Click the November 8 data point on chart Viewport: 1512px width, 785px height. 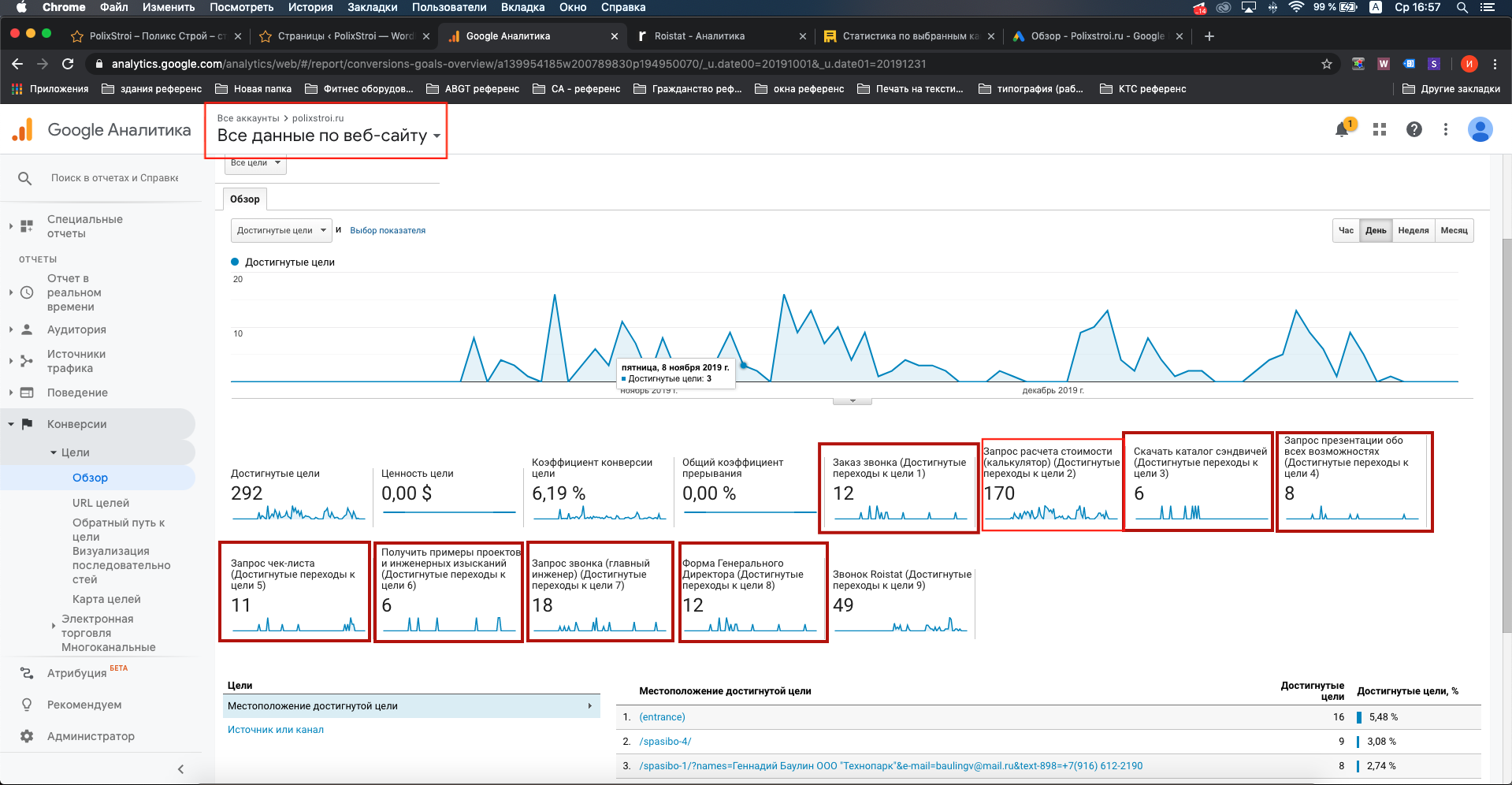[744, 365]
